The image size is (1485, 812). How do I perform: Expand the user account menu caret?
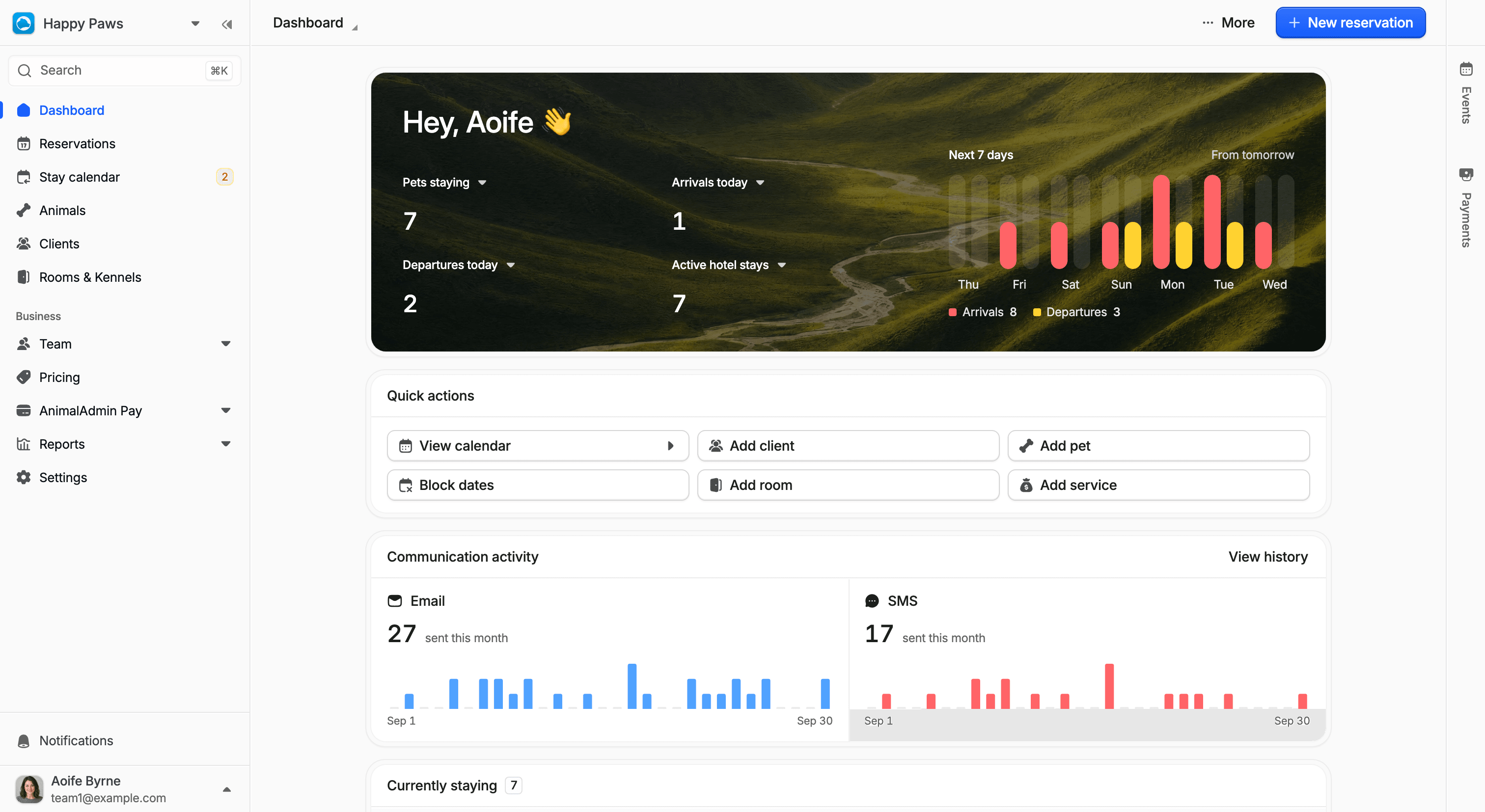(227, 789)
